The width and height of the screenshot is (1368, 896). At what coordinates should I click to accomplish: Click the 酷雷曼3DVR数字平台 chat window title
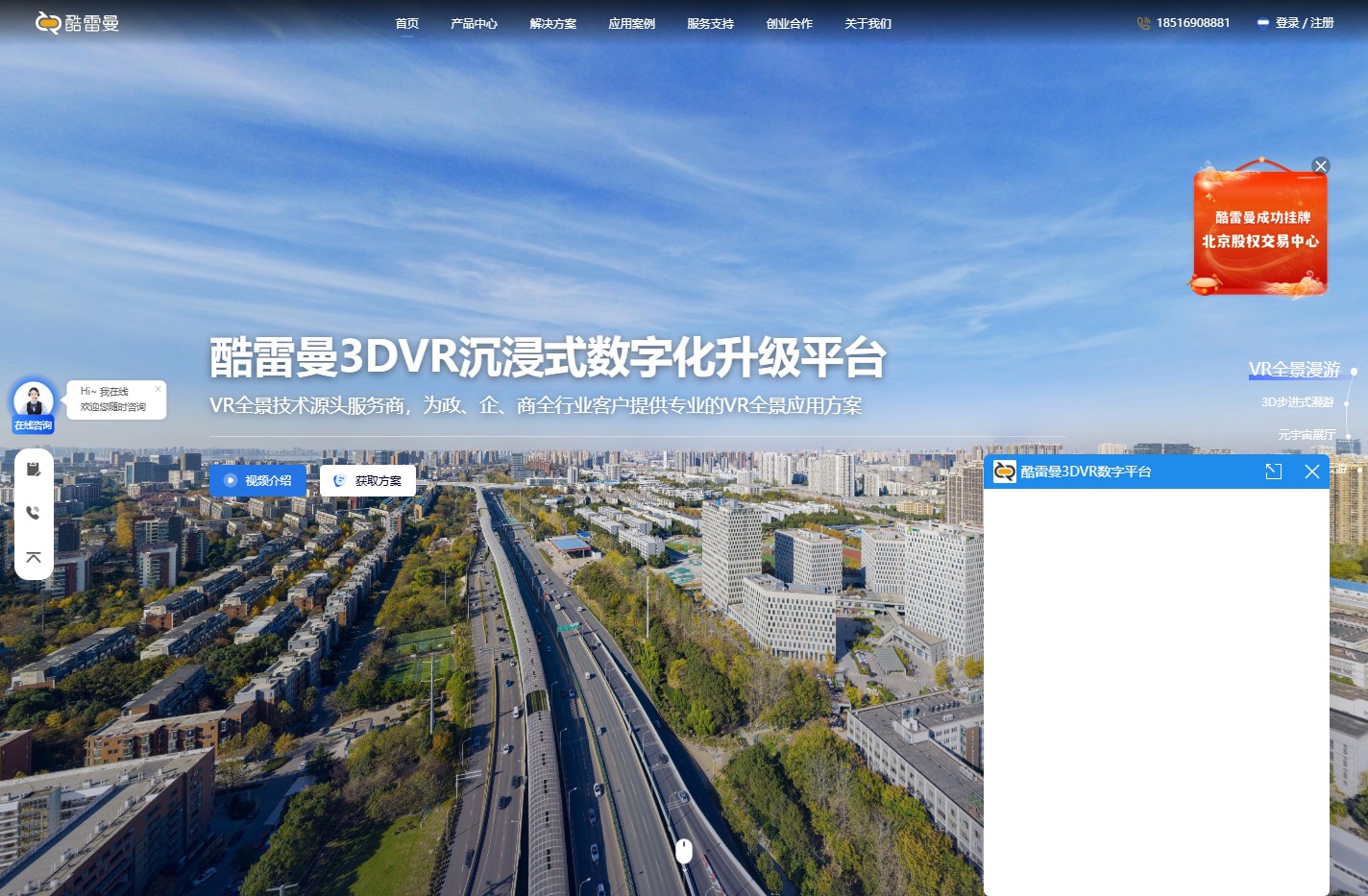tap(1086, 472)
